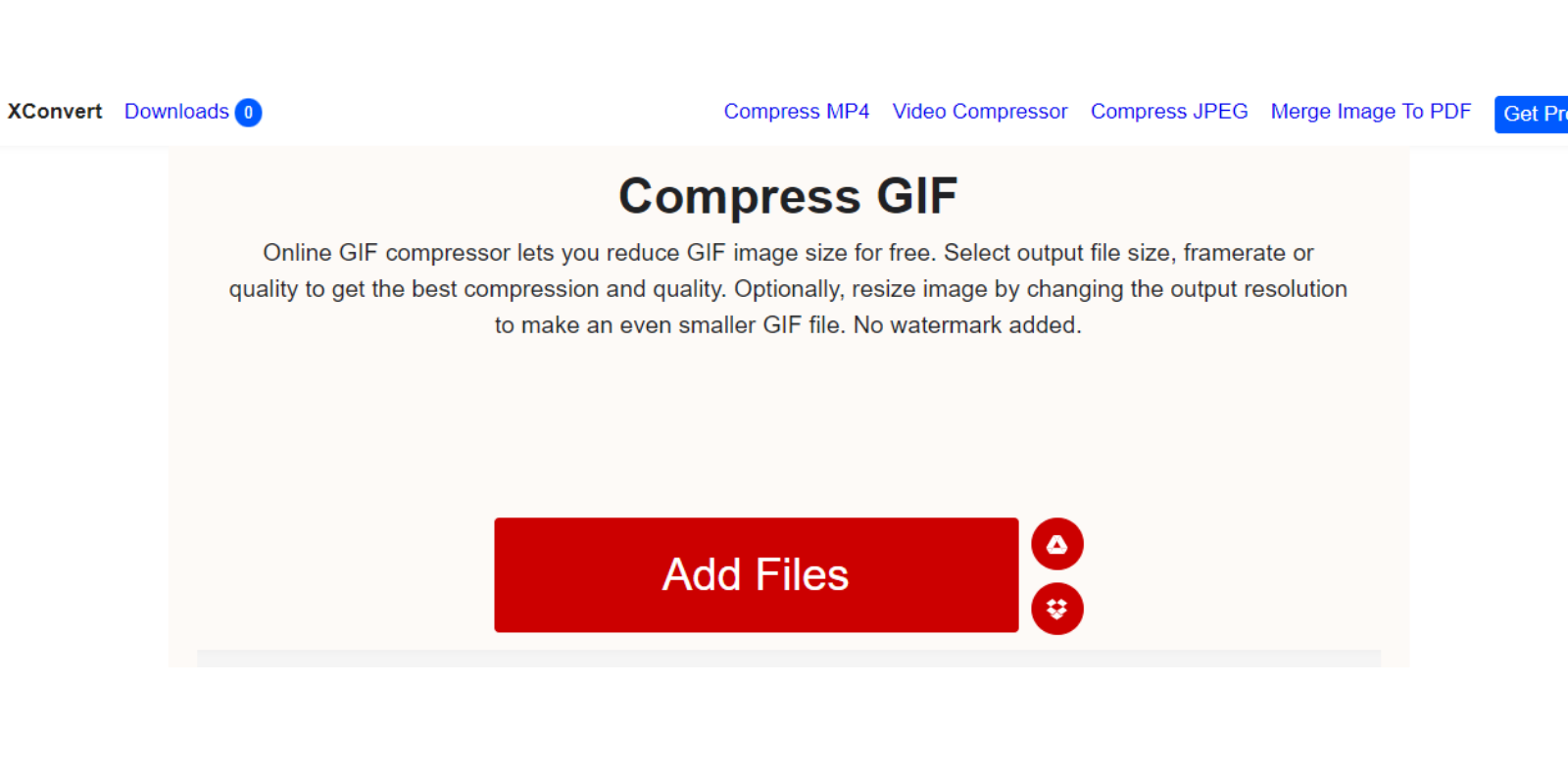
Task: Open the Compress JPEG tool
Action: click(x=1169, y=112)
